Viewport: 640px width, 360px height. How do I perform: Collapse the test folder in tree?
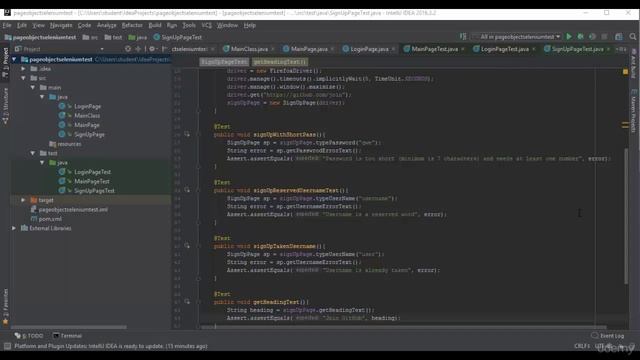pyautogui.click(x=33, y=153)
